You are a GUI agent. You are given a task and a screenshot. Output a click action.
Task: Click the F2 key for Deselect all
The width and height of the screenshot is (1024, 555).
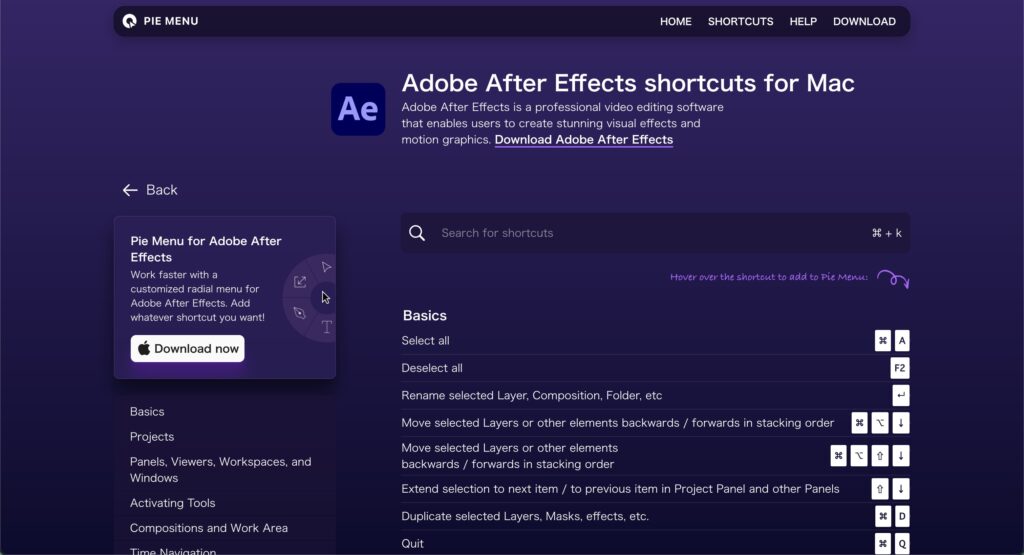pos(899,368)
